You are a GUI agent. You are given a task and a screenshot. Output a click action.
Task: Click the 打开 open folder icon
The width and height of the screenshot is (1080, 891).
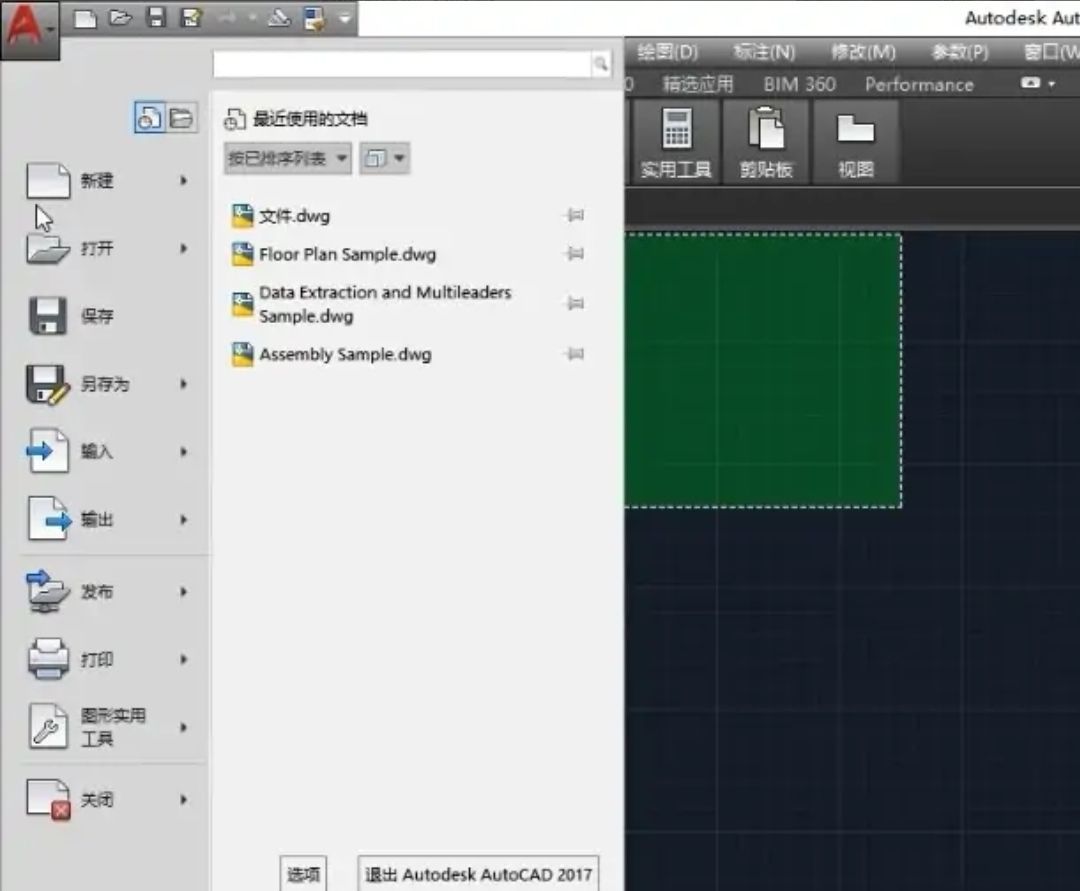click(x=48, y=249)
